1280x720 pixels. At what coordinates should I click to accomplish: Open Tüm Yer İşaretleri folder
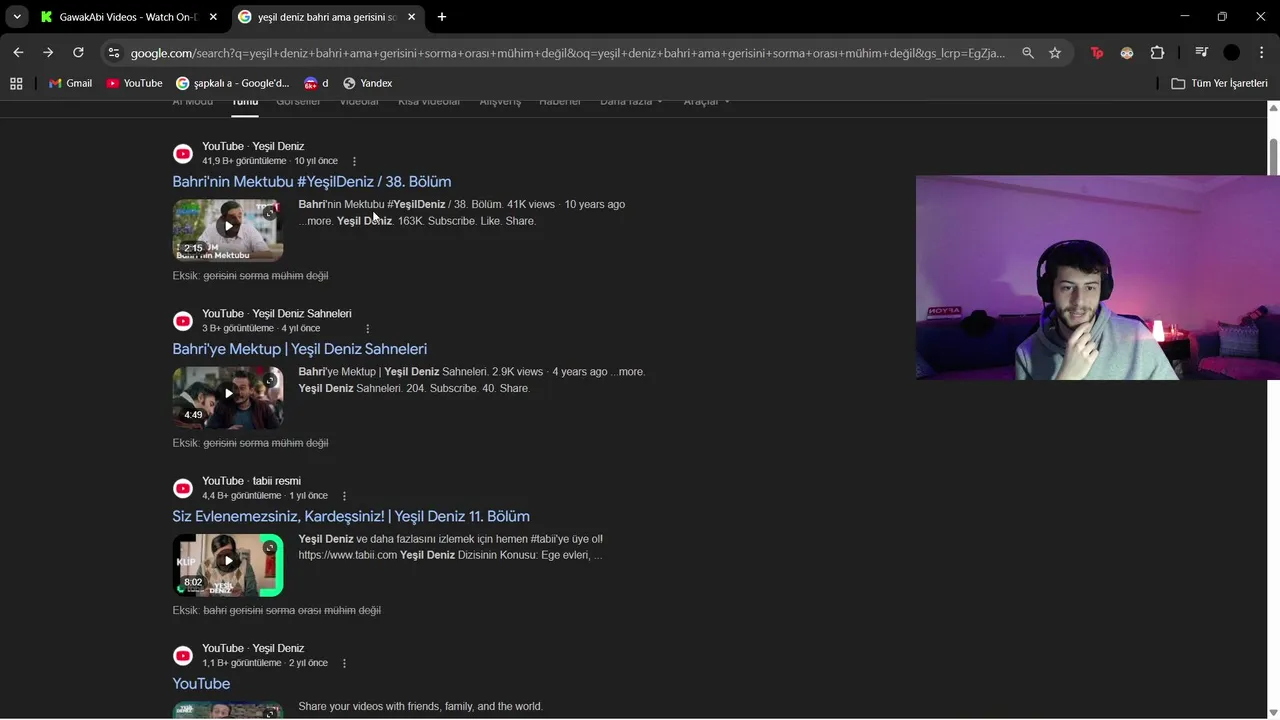(x=1220, y=83)
